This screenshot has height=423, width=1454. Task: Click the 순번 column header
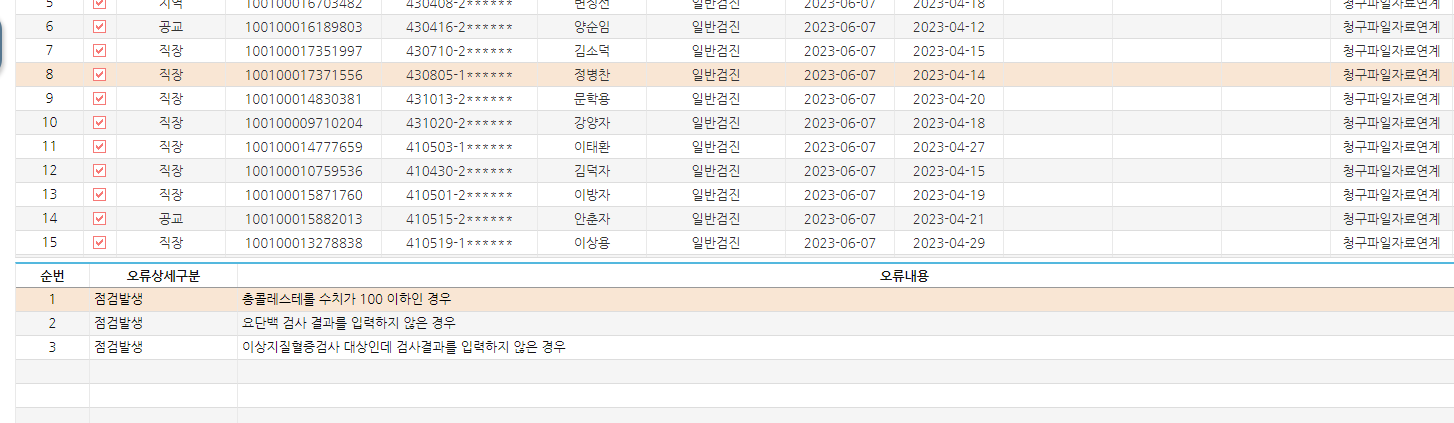[52, 275]
